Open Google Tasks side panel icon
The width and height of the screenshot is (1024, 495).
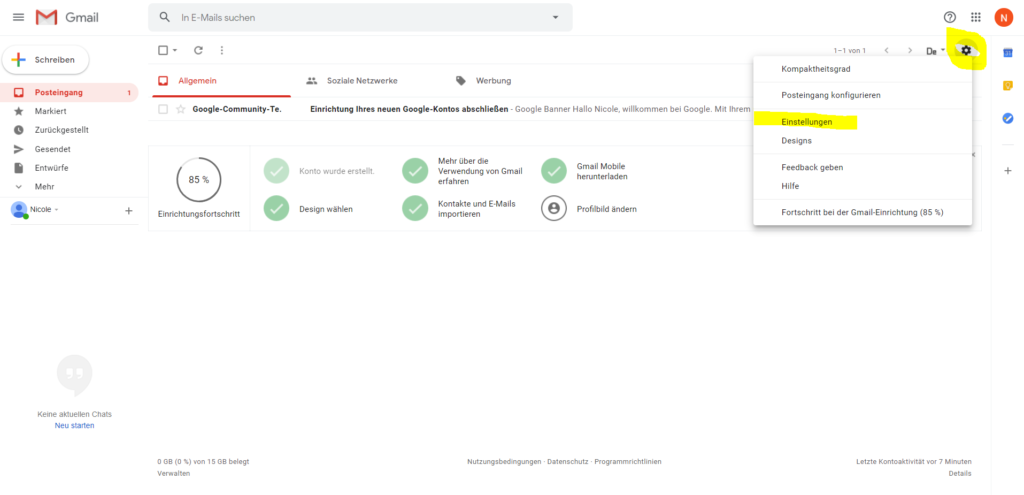(x=1008, y=118)
